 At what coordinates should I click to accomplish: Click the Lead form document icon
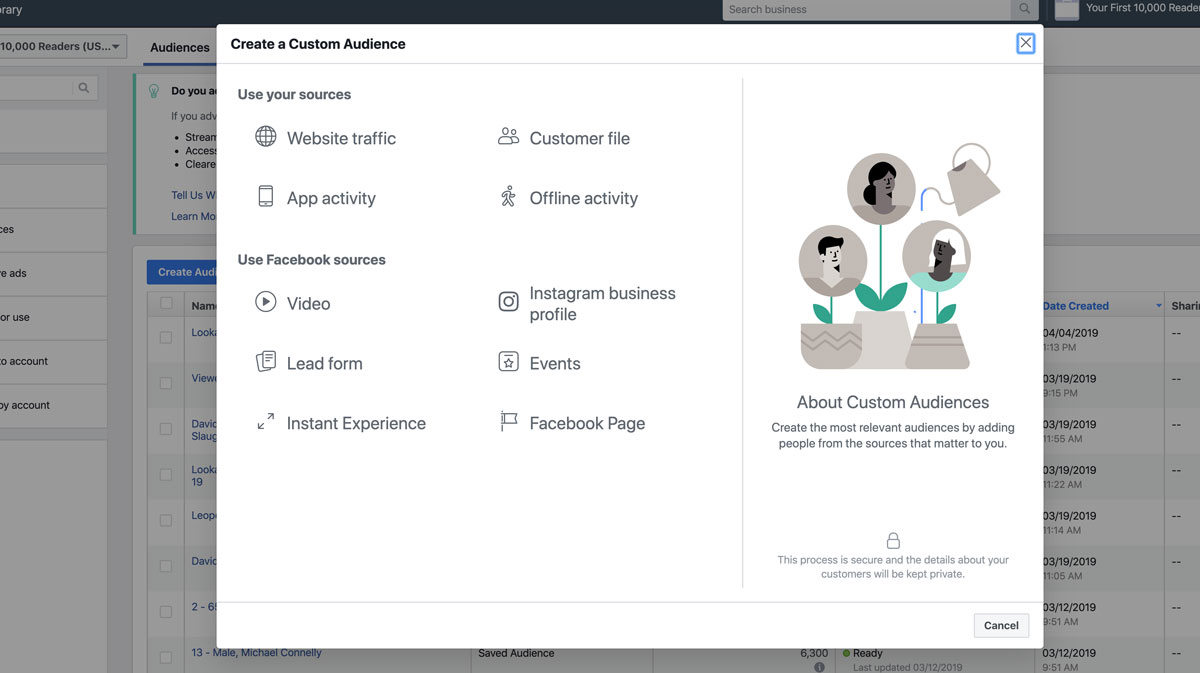pos(265,361)
